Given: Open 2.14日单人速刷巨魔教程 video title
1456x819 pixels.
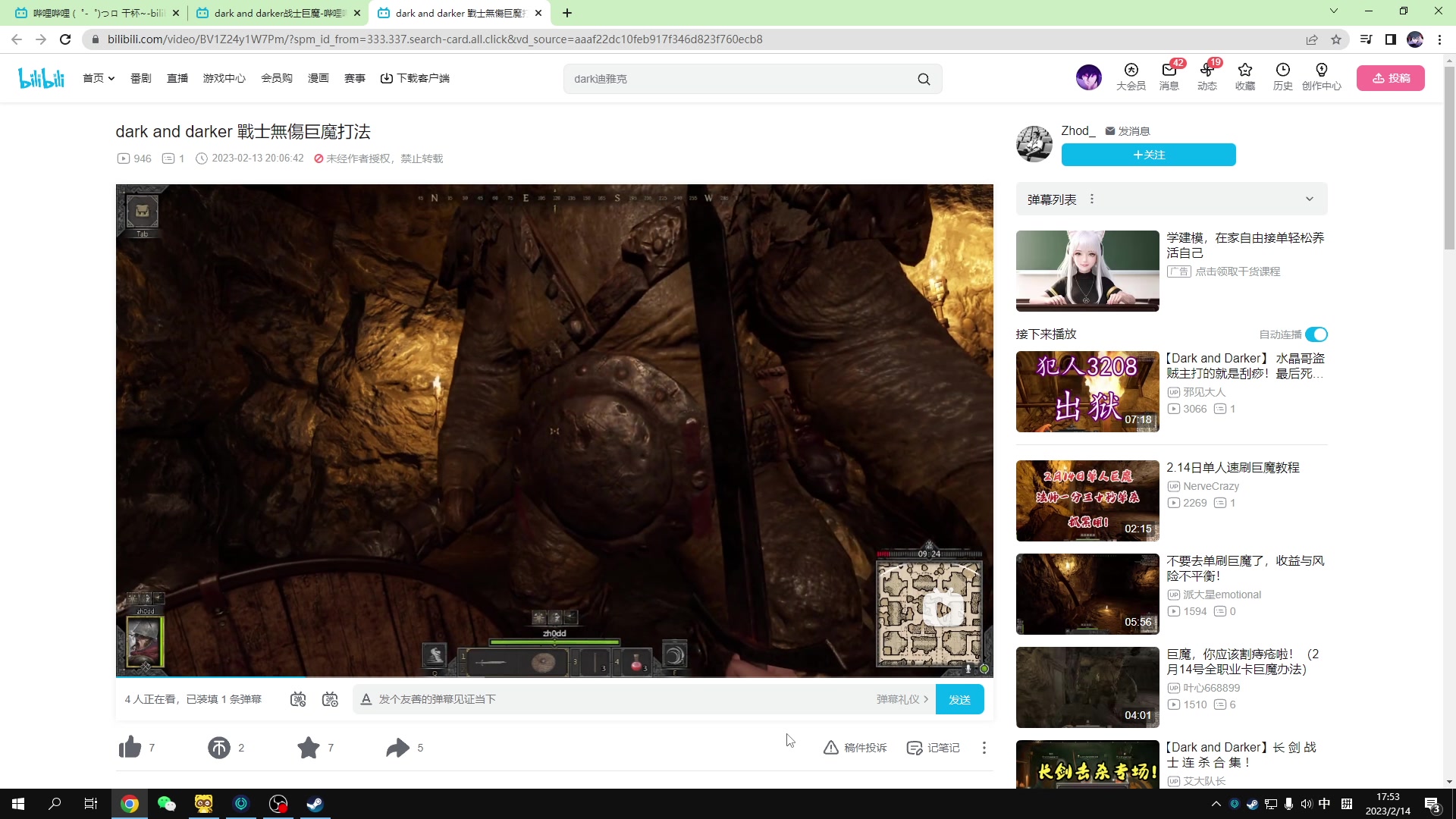Looking at the screenshot, I should pyautogui.click(x=1233, y=468).
